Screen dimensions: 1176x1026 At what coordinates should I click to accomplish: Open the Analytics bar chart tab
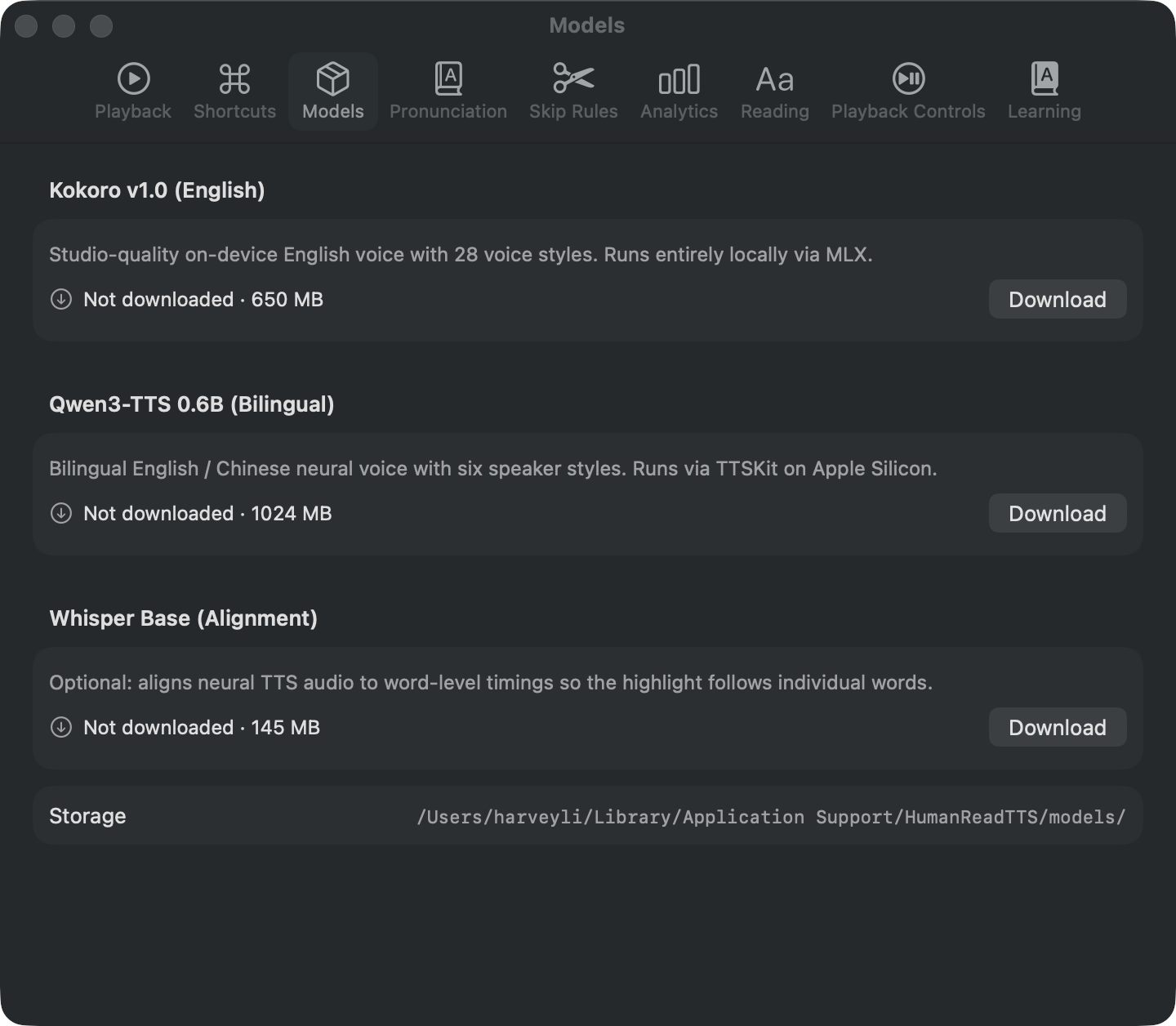[x=679, y=91]
